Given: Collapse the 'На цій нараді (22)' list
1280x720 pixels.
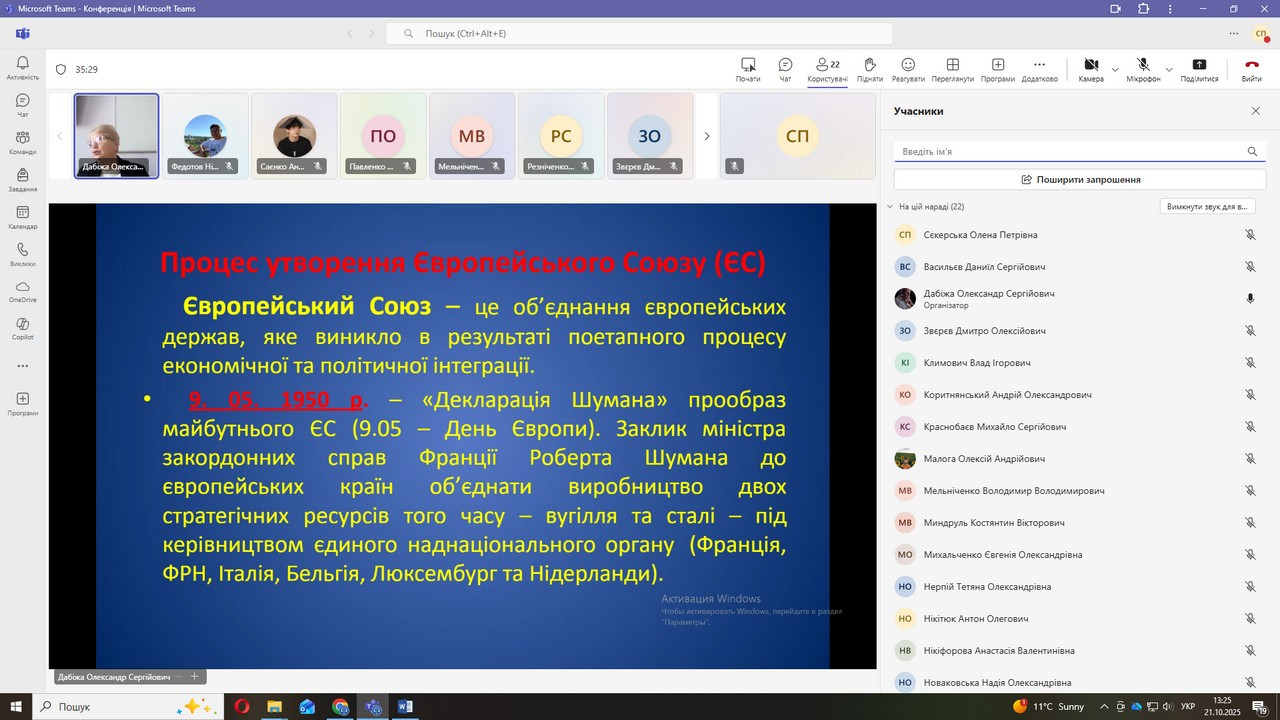Looking at the screenshot, I should (x=890, y=207).
